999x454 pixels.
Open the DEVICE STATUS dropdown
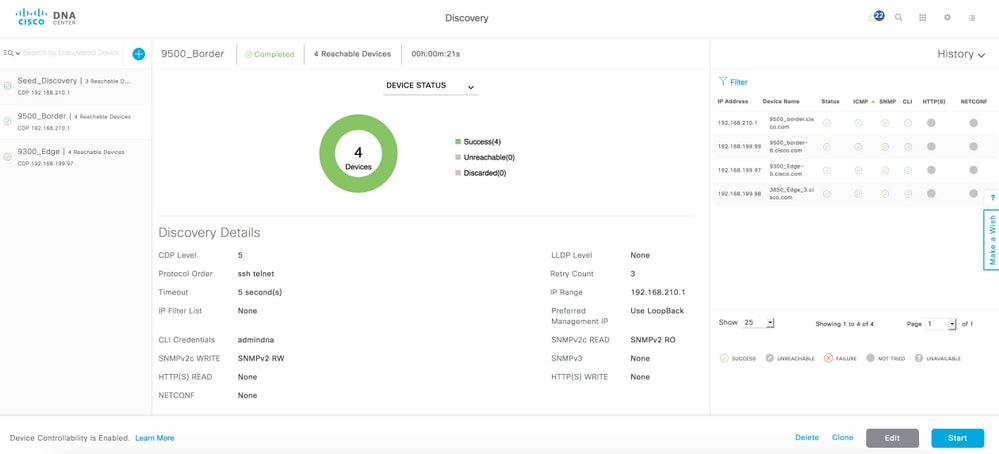pyautogui.click(x=431, y=86)
